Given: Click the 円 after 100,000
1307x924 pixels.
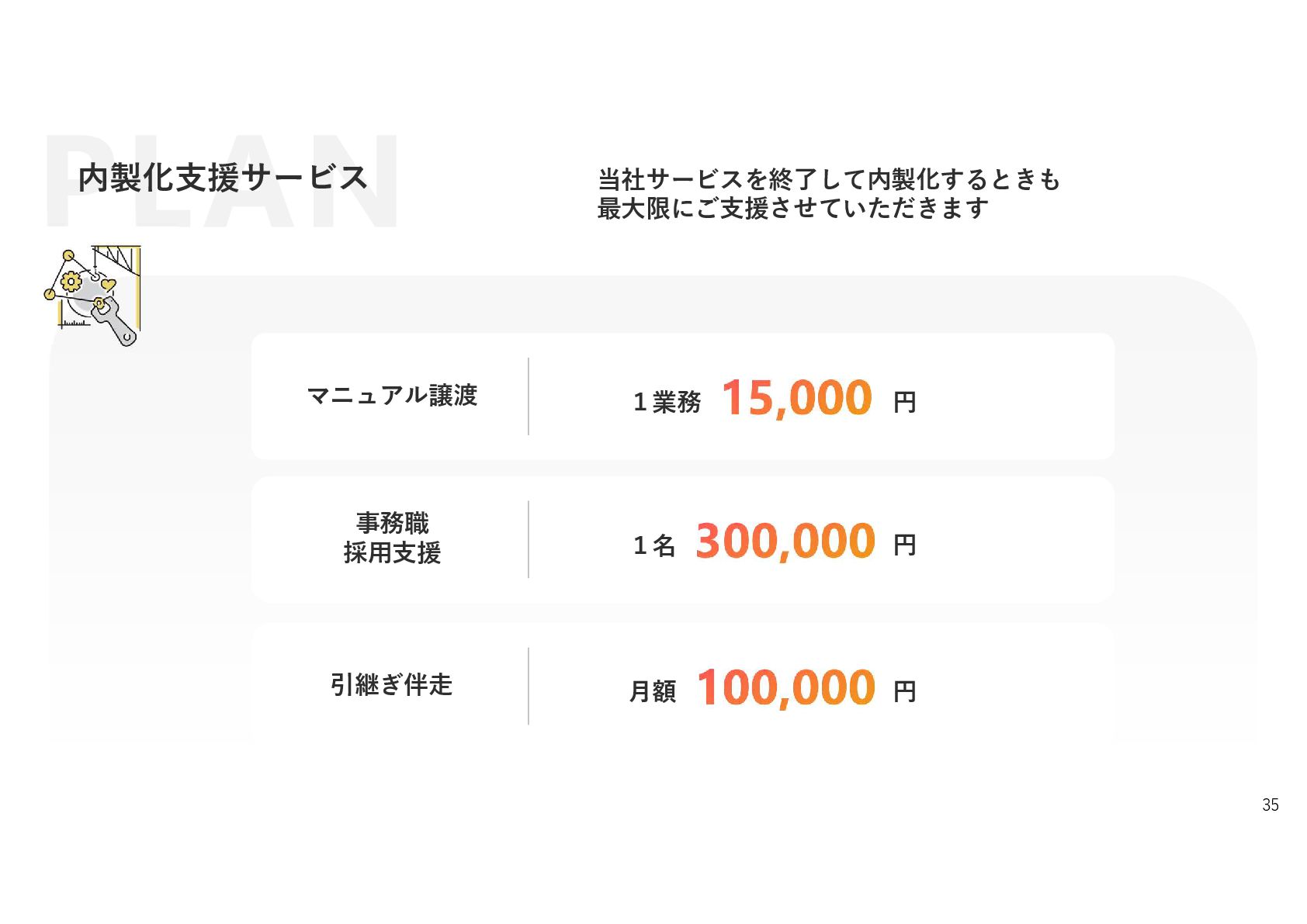Looking at the screenshot, I should click(x=905, y=691).
